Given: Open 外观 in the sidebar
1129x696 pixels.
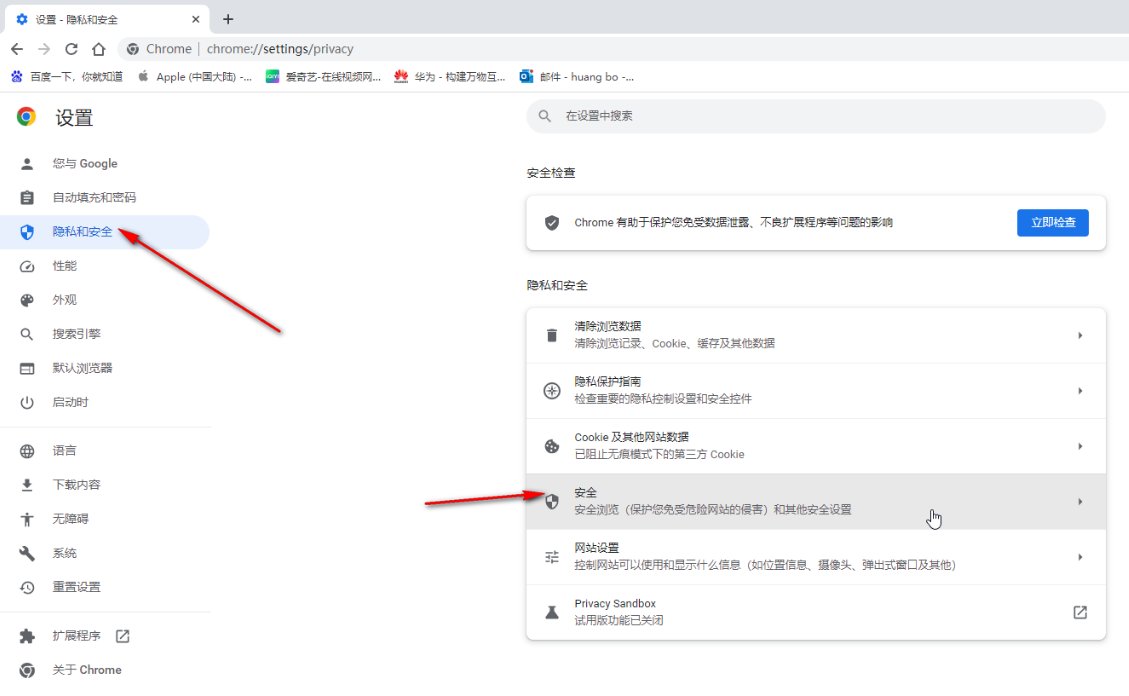Looking at the screenshot, I should coord(104,300).
